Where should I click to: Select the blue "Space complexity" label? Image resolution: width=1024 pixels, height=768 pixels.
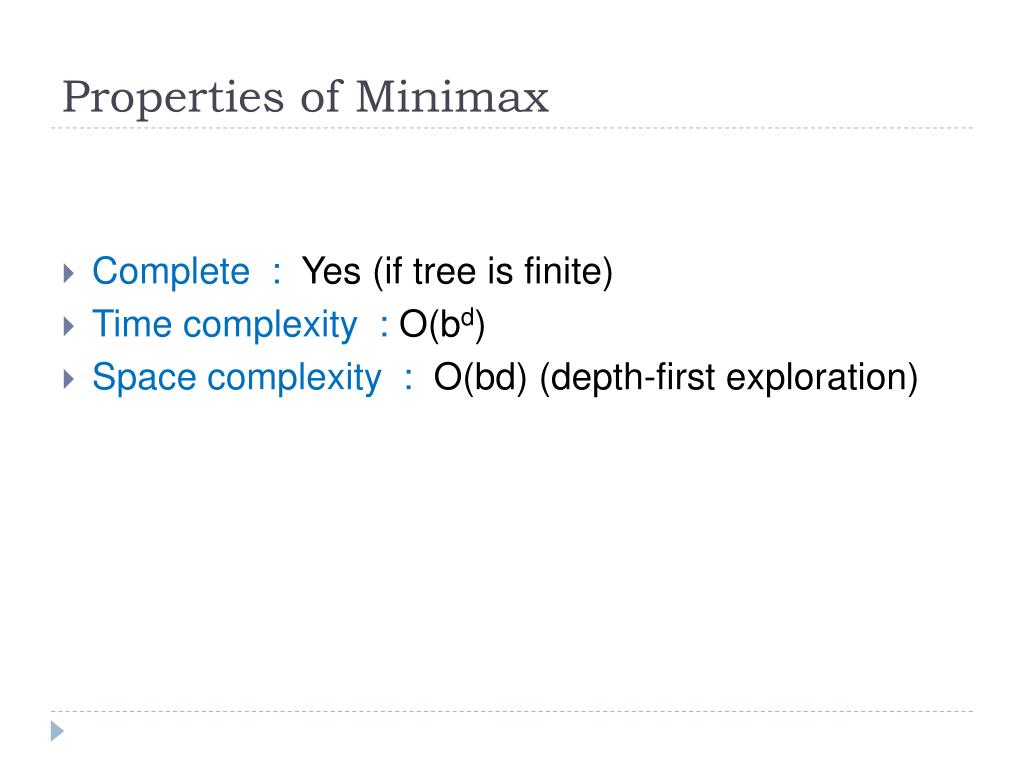click(236, 377)
